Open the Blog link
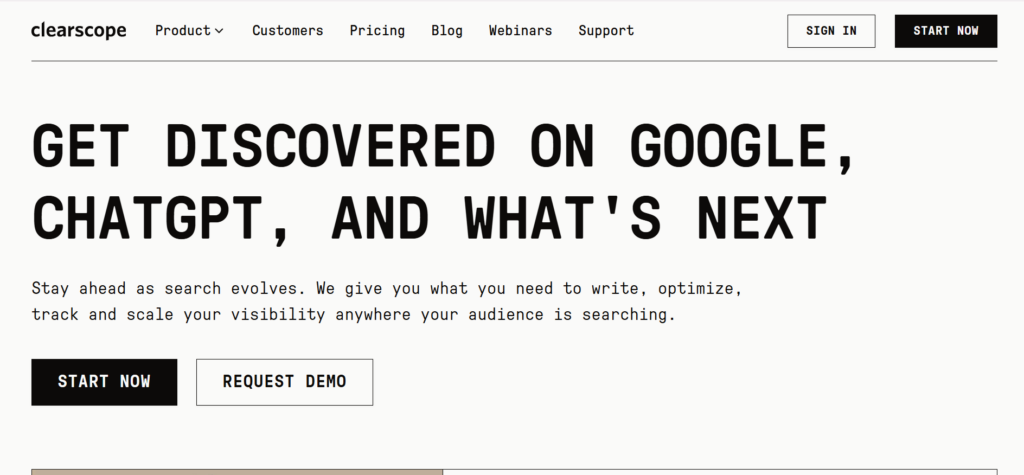1024x475 pixels. point(447,31)
